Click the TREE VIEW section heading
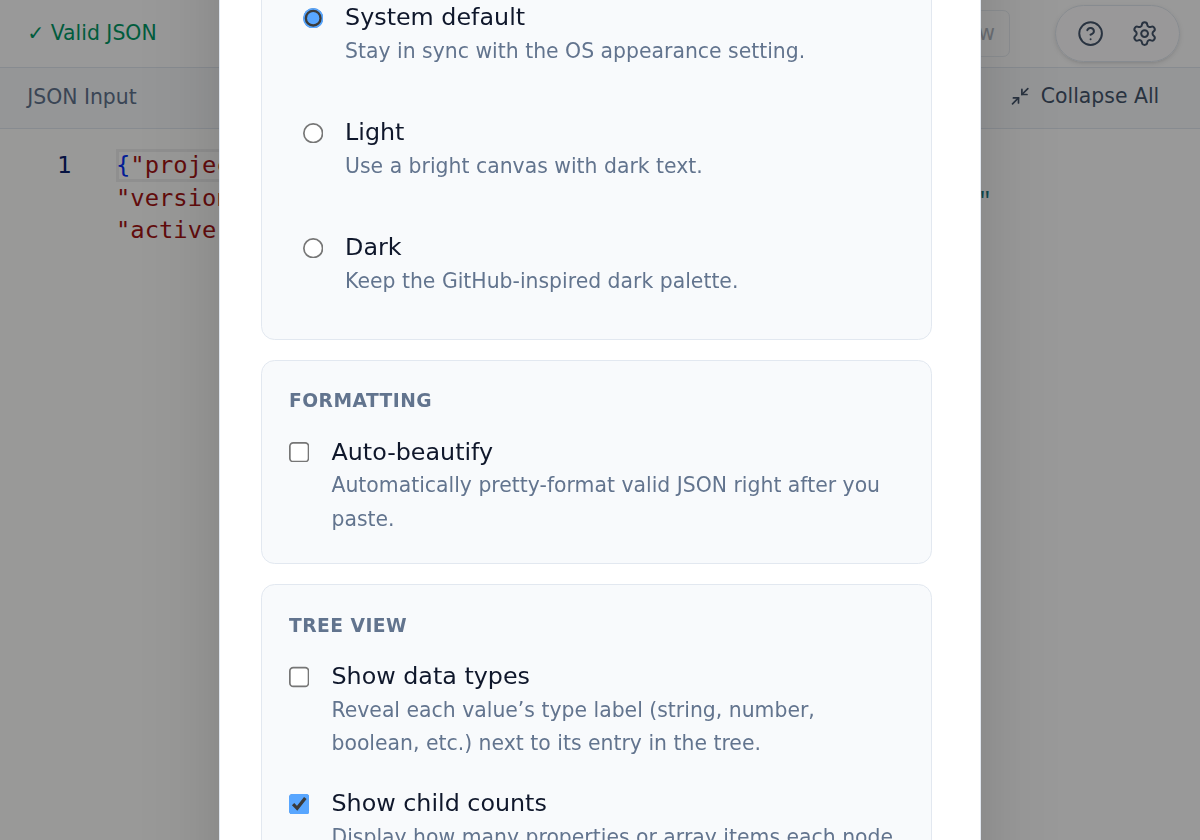 pyautogui.click(x=347, y=625)
